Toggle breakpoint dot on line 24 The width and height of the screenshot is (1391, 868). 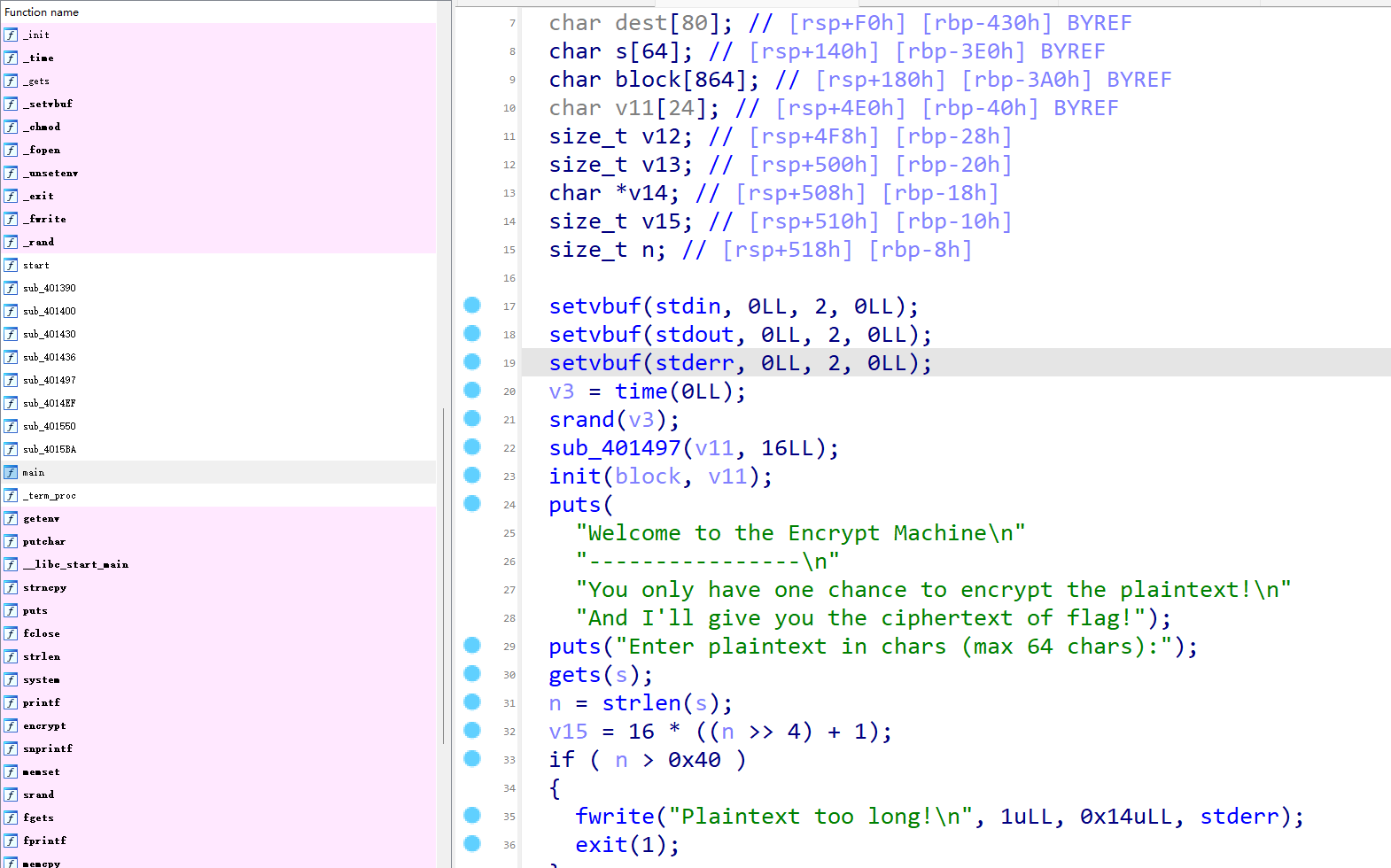click(472, 503)
